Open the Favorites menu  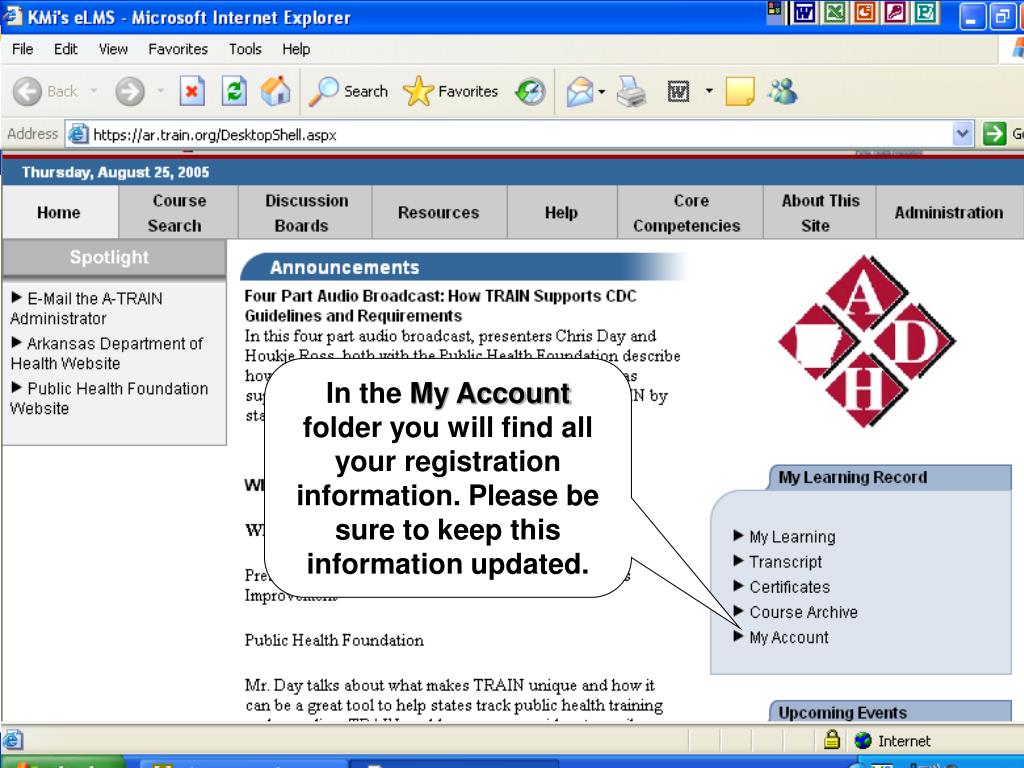pyautogui.click(x=178, y=49)
